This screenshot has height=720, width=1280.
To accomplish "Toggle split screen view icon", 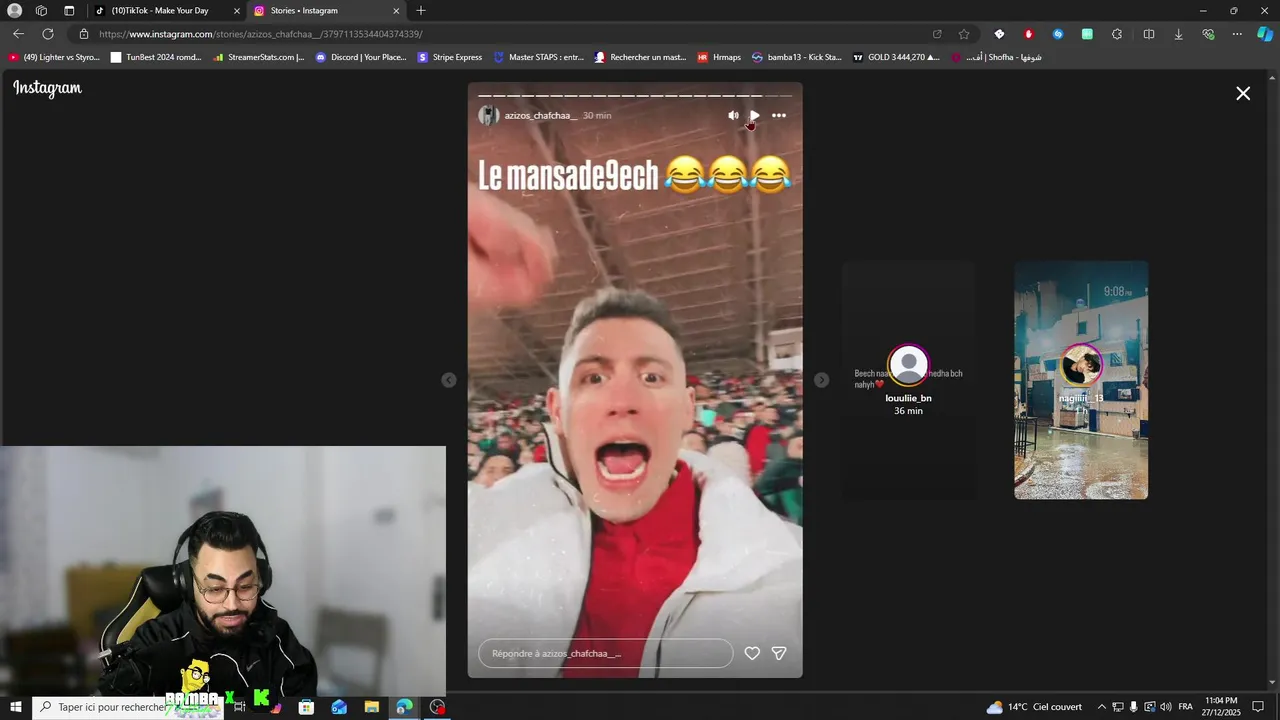I will [x=1149, y=34].
